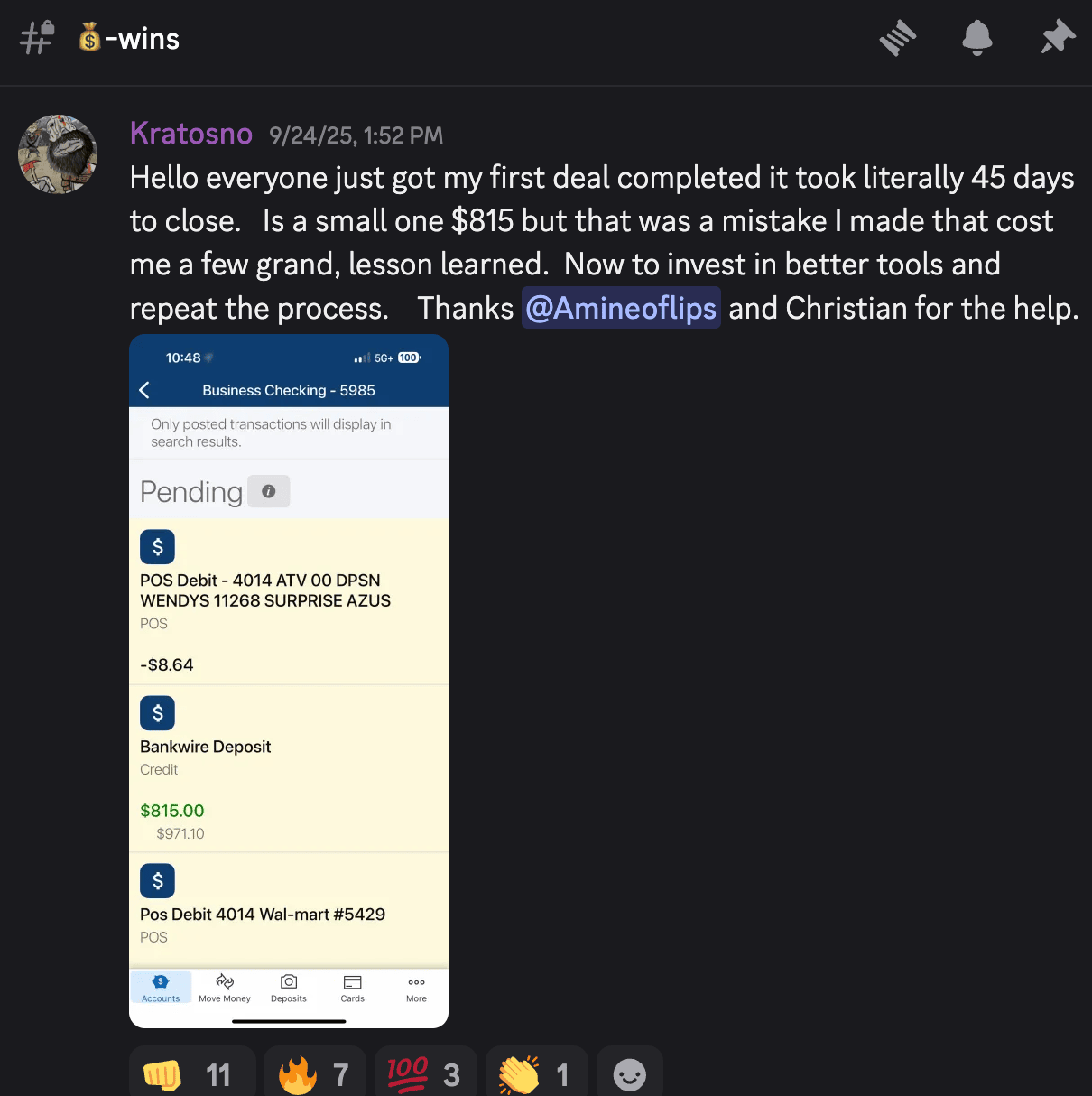
Task: Expand the More menu dots
Action: [x=416, y=988]
